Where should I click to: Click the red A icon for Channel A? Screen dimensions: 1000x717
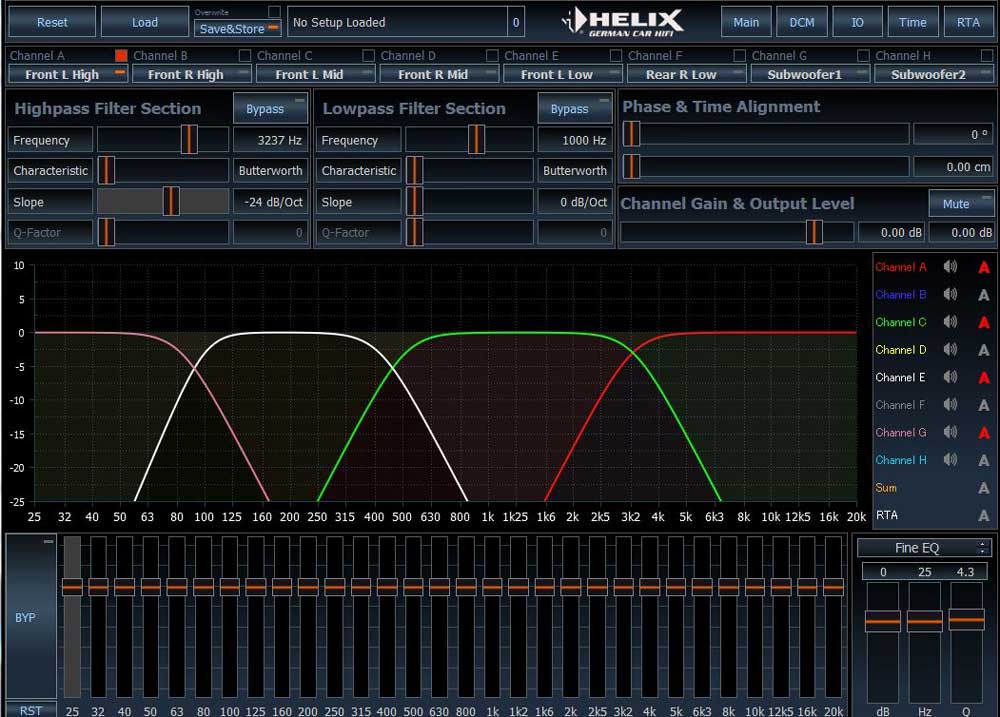click(x=984, y=267)
